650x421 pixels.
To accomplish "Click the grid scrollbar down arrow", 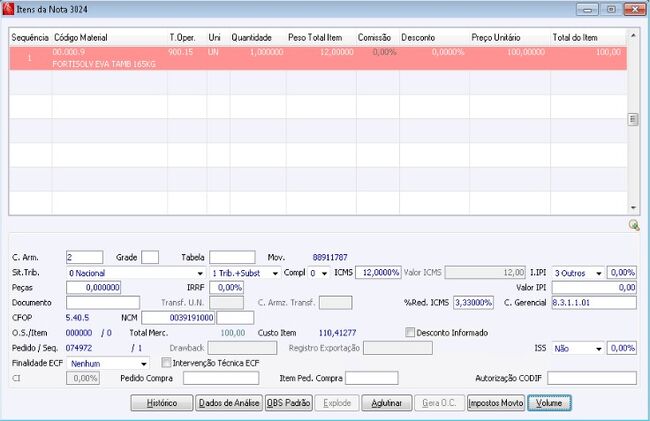I will [x=633, y=208].
